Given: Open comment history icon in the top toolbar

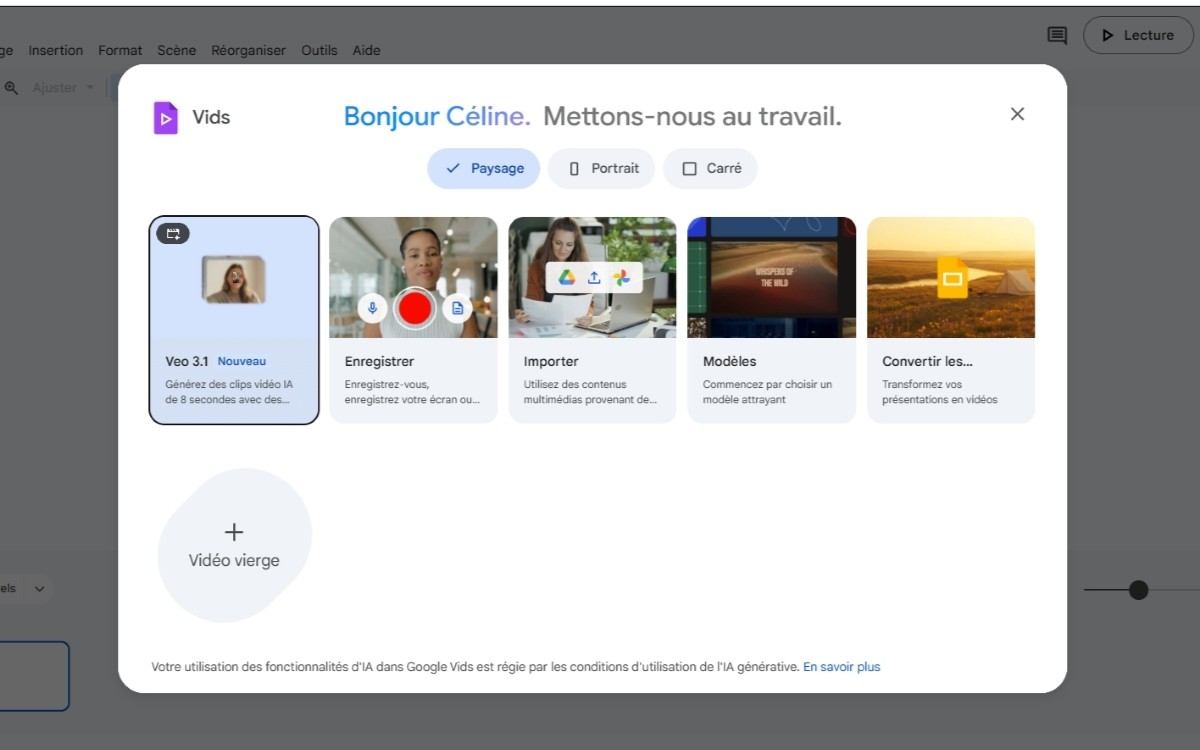Looking at the screenshot, I should click(1055, 35).
